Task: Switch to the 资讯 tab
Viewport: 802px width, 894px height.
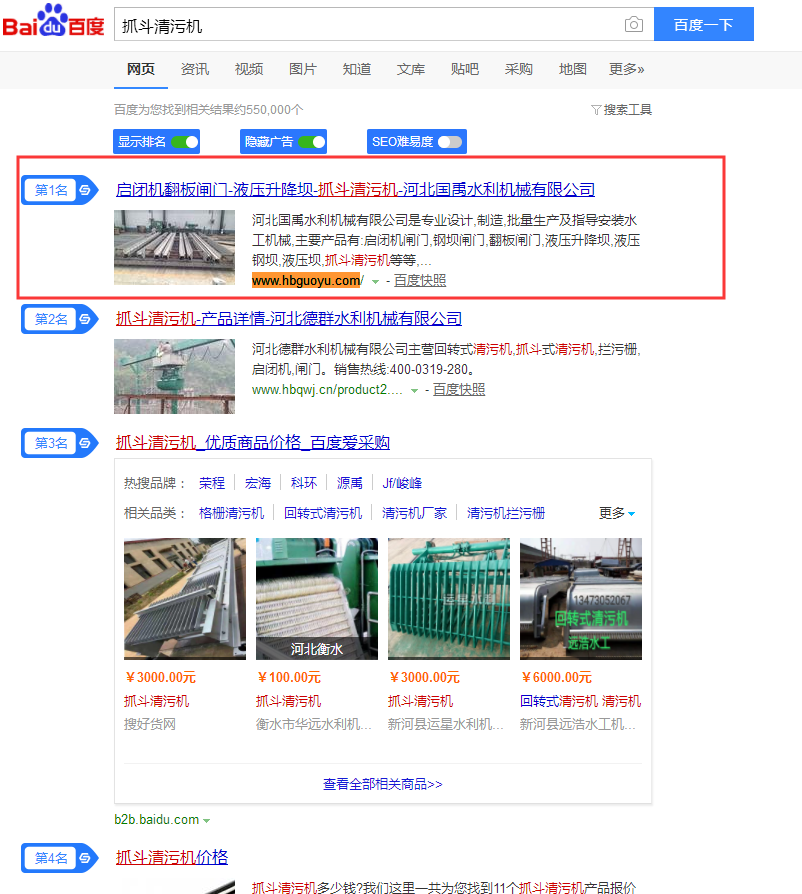Action: tap(195, 69)
